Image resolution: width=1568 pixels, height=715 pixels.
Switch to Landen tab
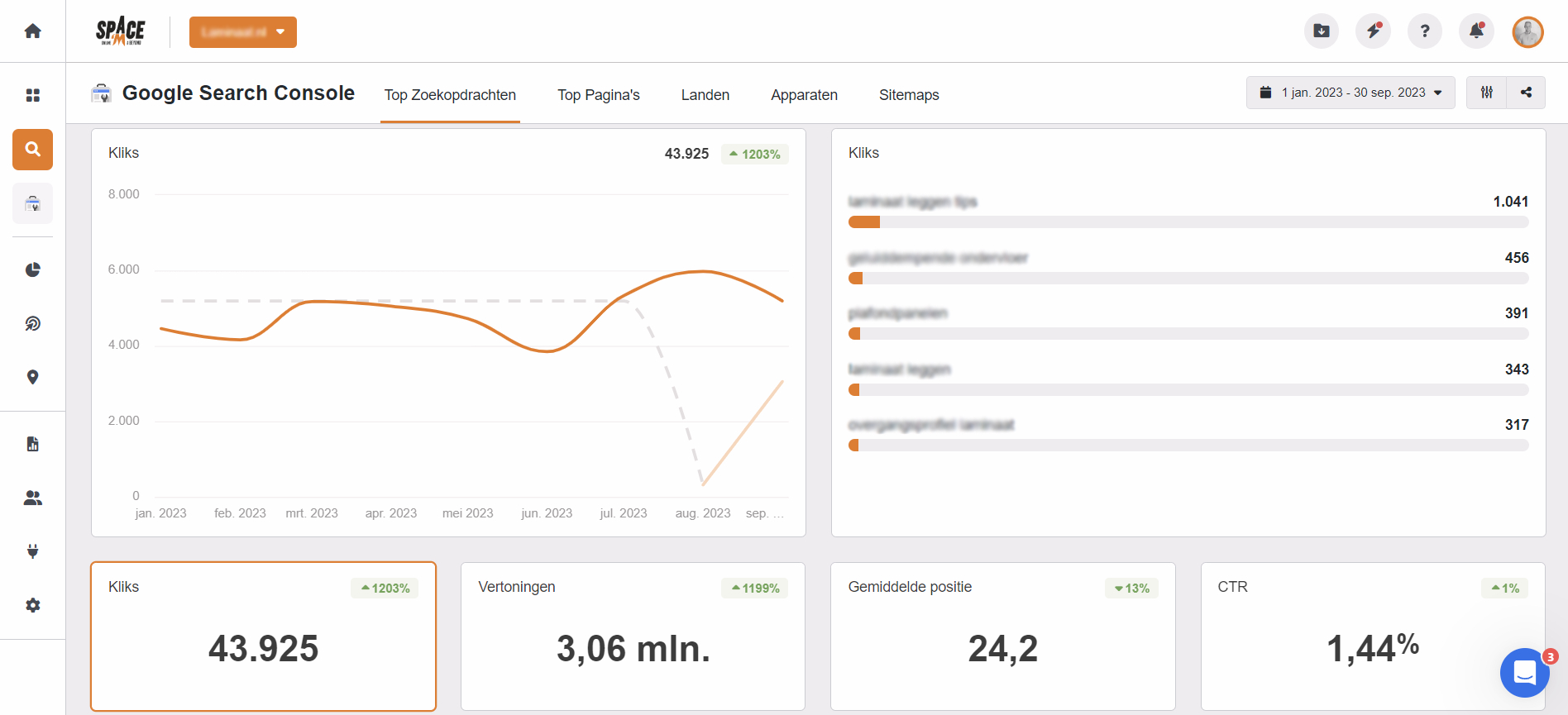coord(705,95)
